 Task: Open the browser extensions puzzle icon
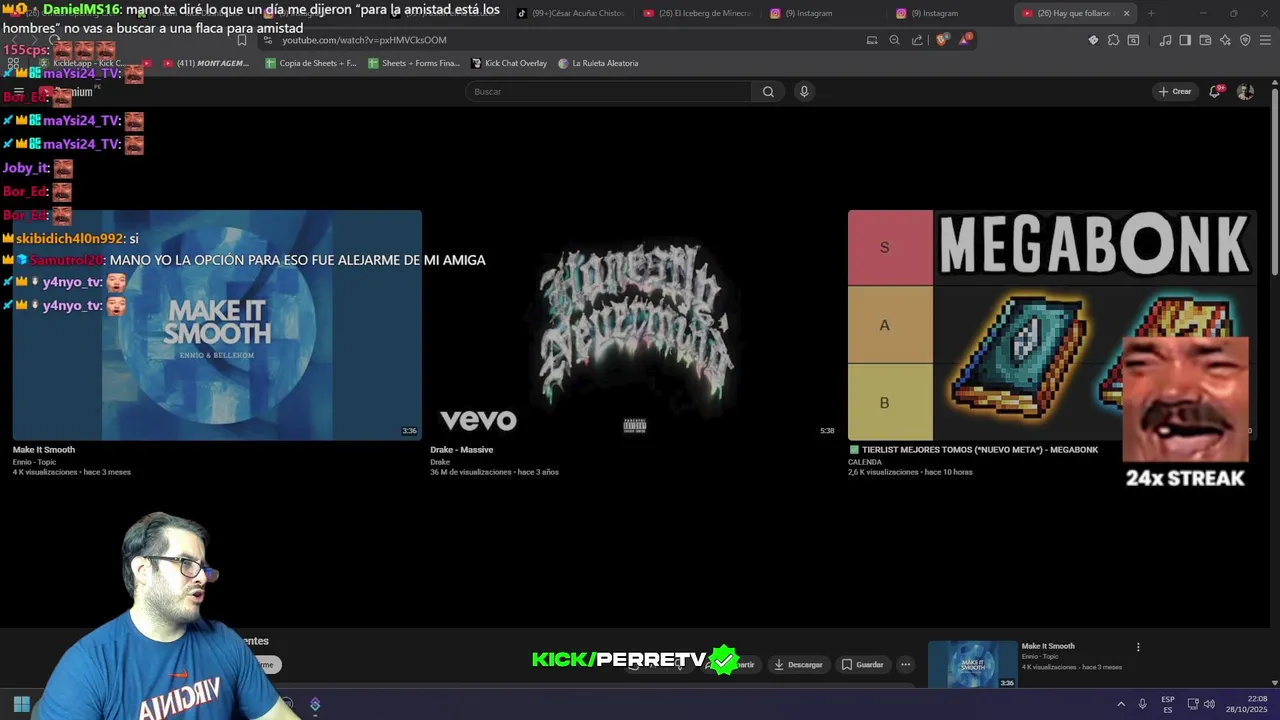coord(1113,40)
